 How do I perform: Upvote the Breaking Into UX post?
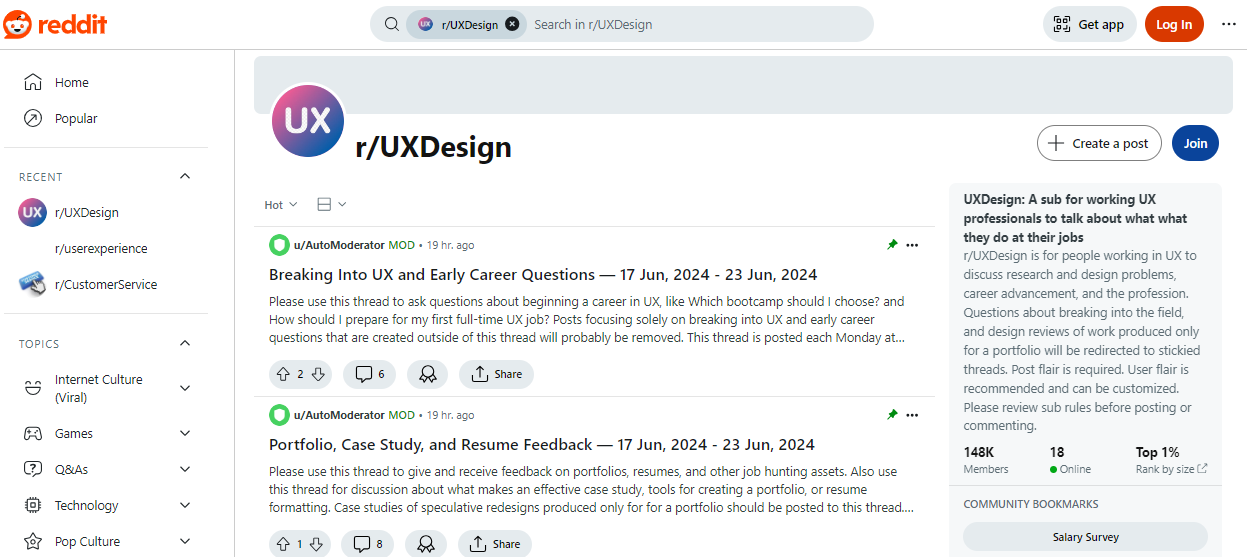282,374
